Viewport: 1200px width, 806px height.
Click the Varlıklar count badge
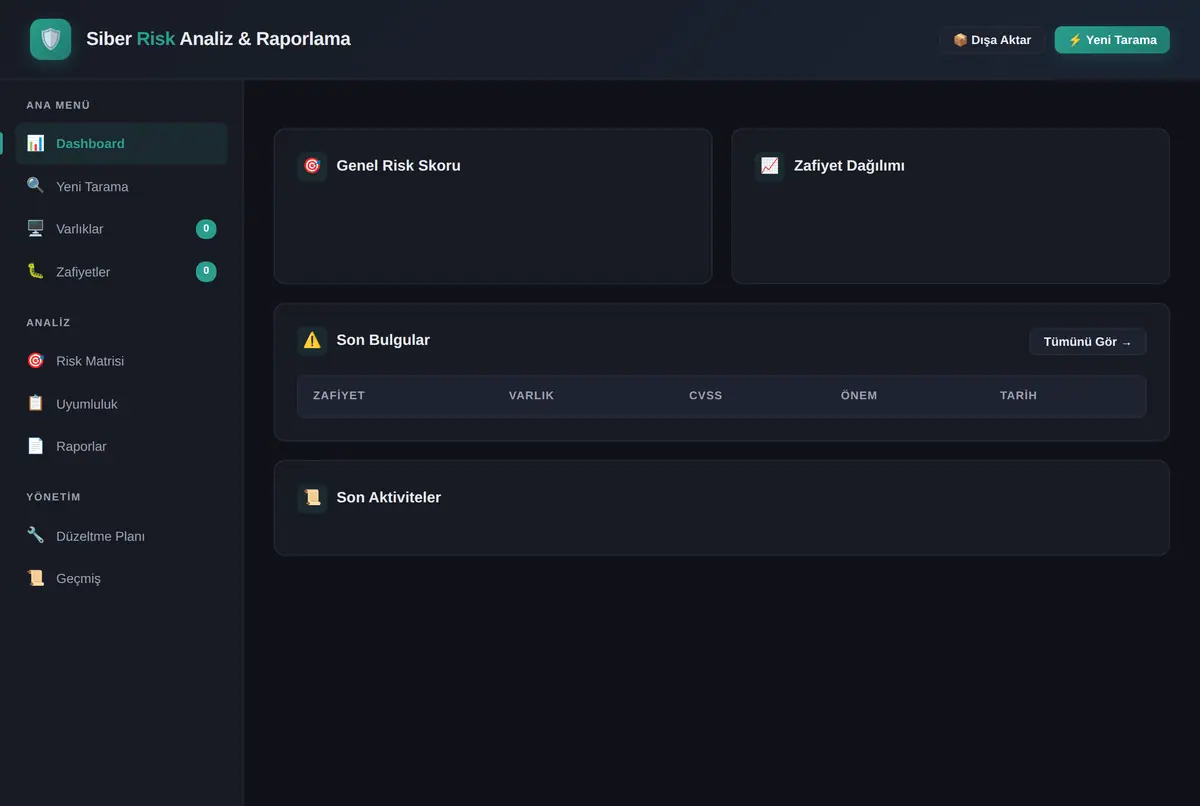tap(206, 229)
